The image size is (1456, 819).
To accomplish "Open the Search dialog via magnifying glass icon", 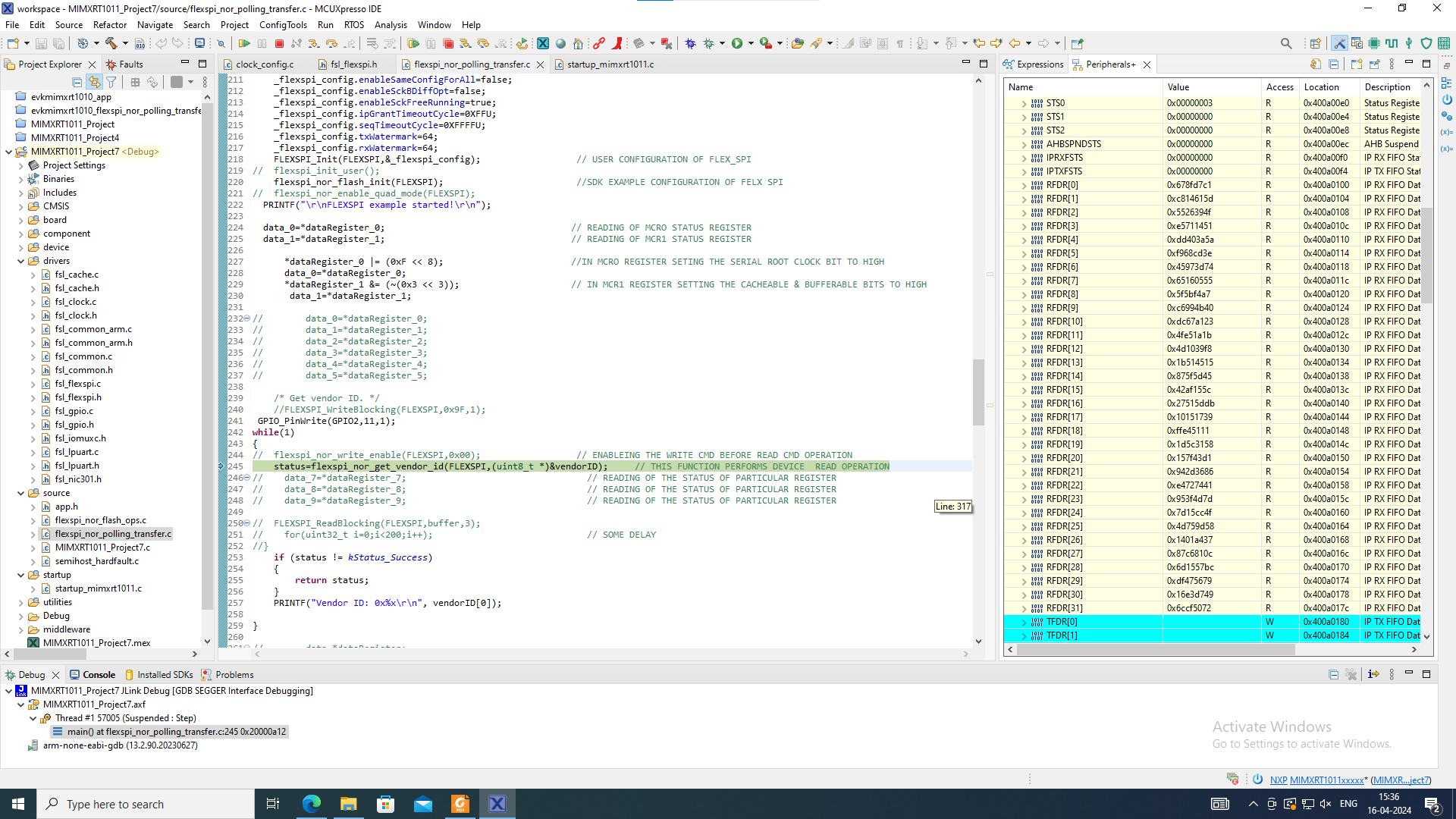I will (1285, 43).
